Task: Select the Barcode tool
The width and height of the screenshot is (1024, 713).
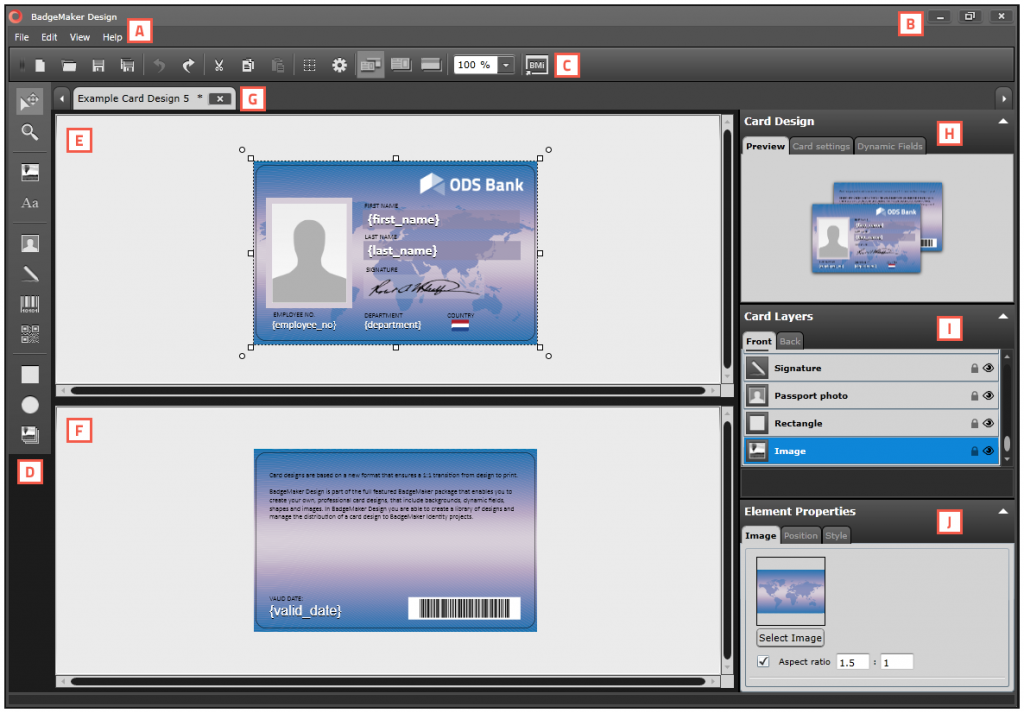Action: point(29,305)
